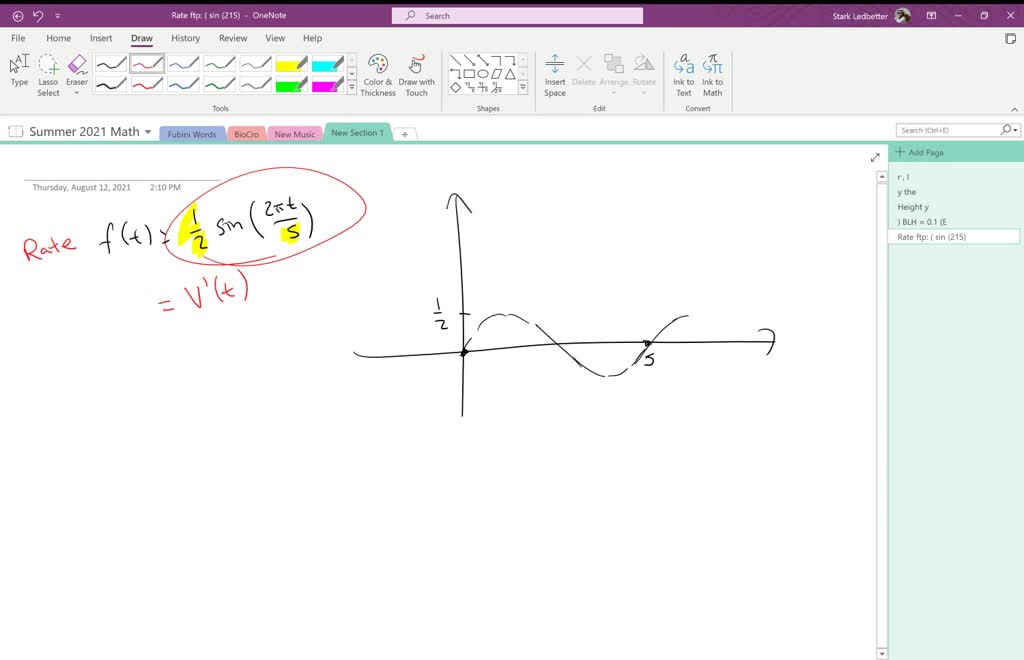Screen dimensions: 1024x660
Task: Expand the pen gallery more options
Action: tap(352, 87)
